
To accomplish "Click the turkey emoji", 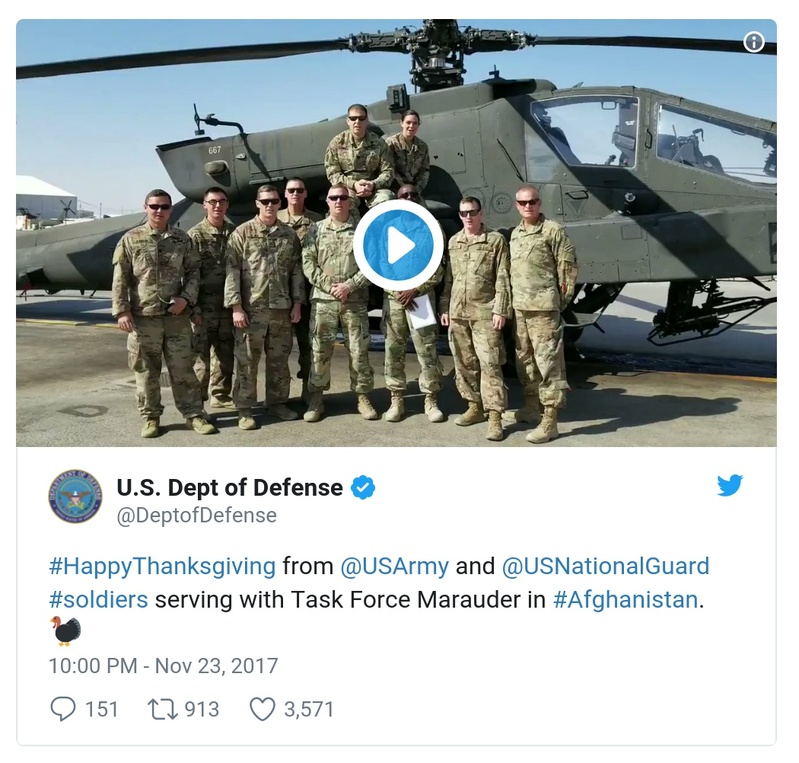I will click(65, 632).
